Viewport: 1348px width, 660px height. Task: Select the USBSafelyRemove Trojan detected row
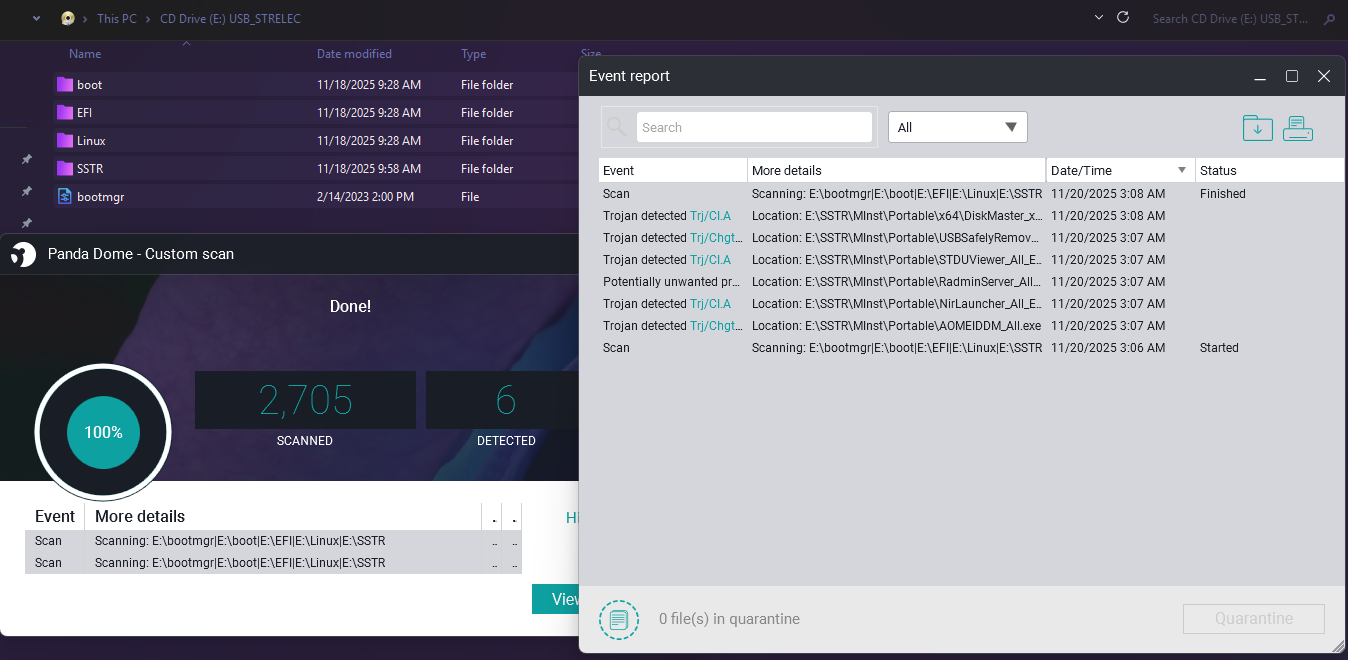pyautogui.click(x=971, y=238)
